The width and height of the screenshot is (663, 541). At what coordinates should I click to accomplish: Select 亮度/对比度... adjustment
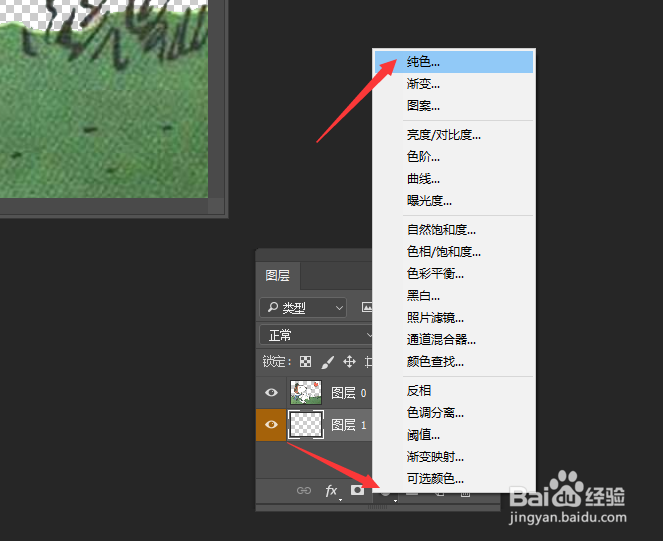[454, 135]
